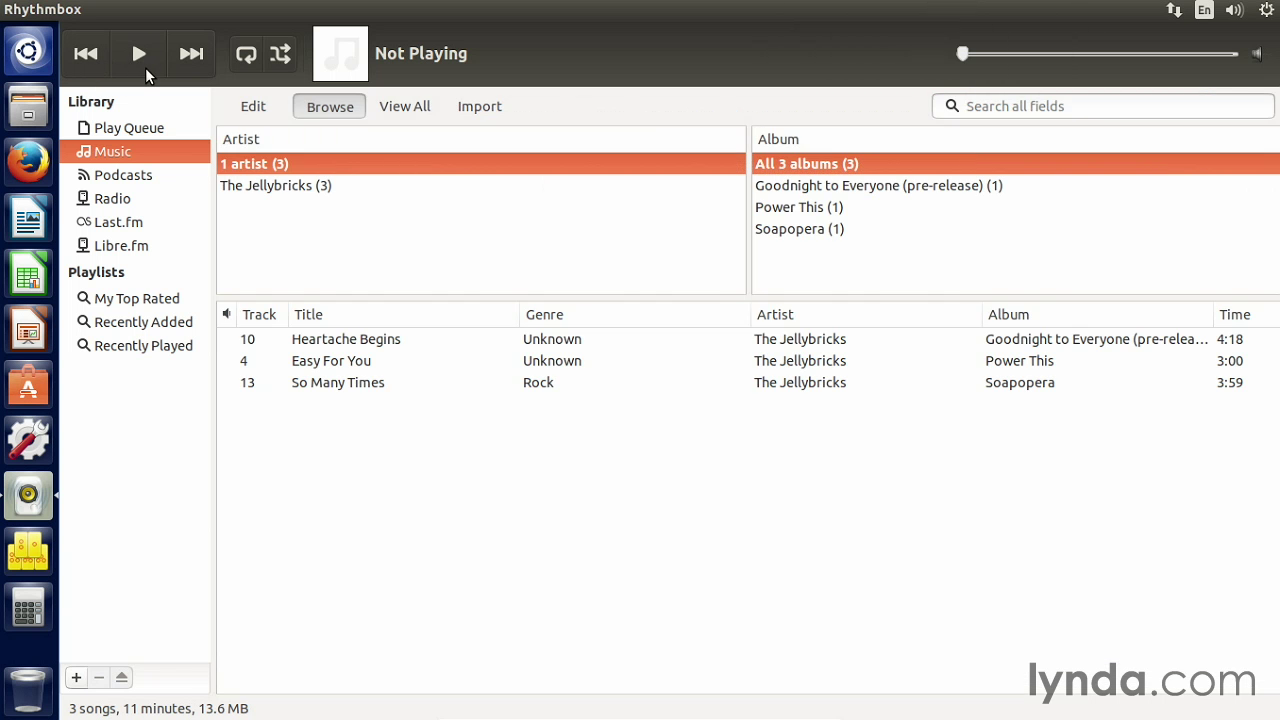The height and width of the screenshot is (720, 1280).
Task: Click the Artist browser column header
Action: (x=481, y=139)
